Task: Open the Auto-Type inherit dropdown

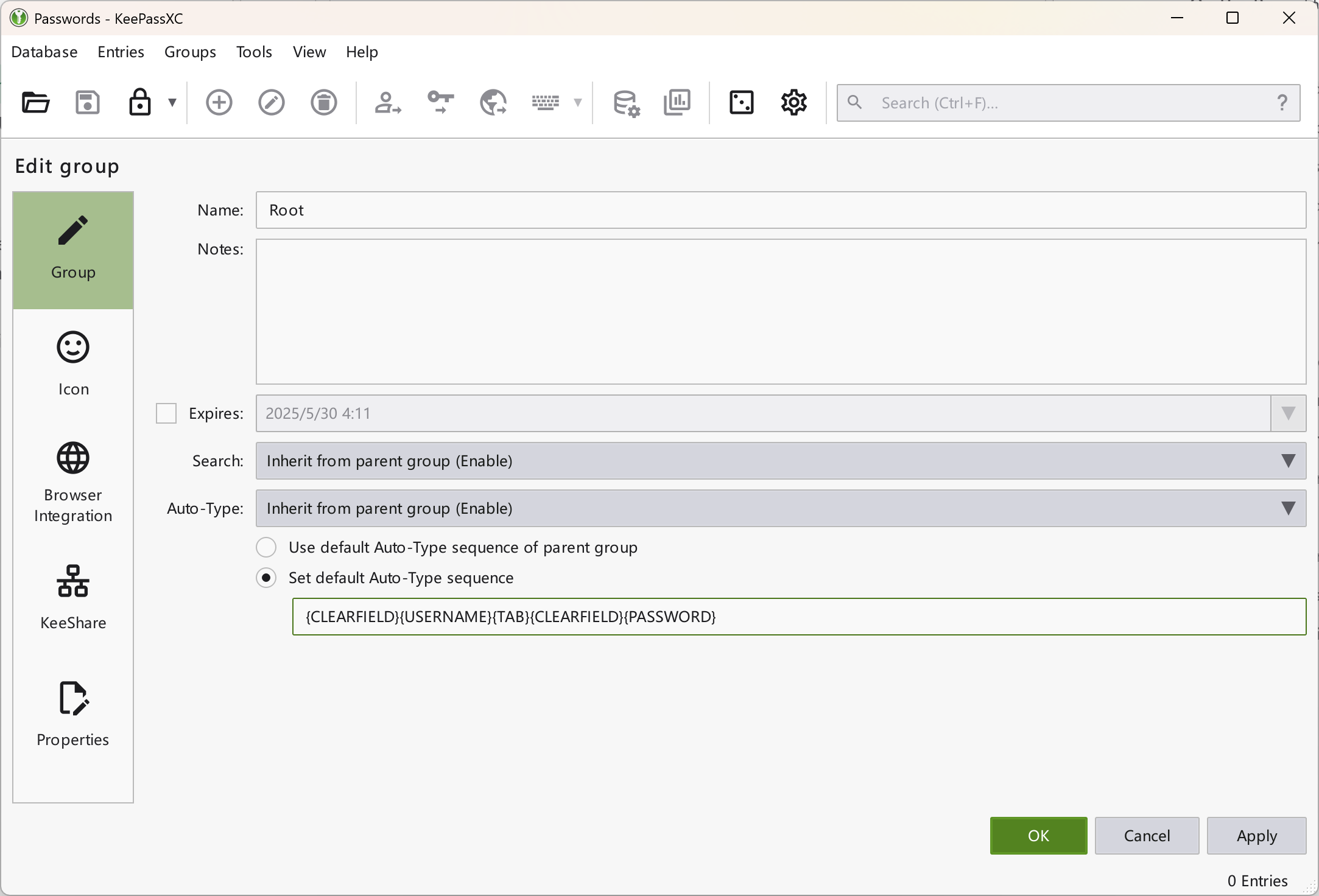Action: (x=781, y=508)
